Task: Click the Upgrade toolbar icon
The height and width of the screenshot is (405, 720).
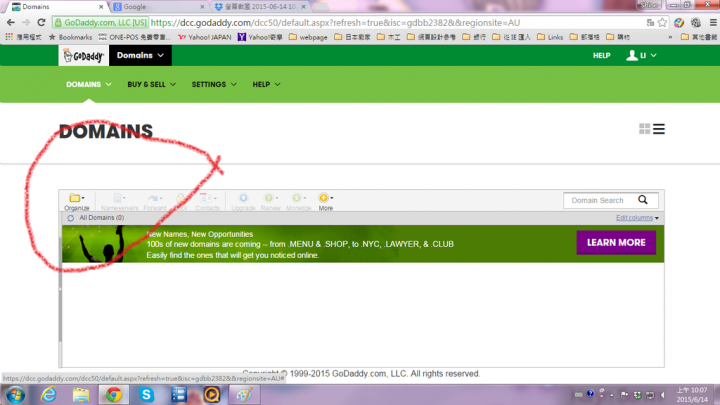Action: pyautogui.click(x=243, y=201)
